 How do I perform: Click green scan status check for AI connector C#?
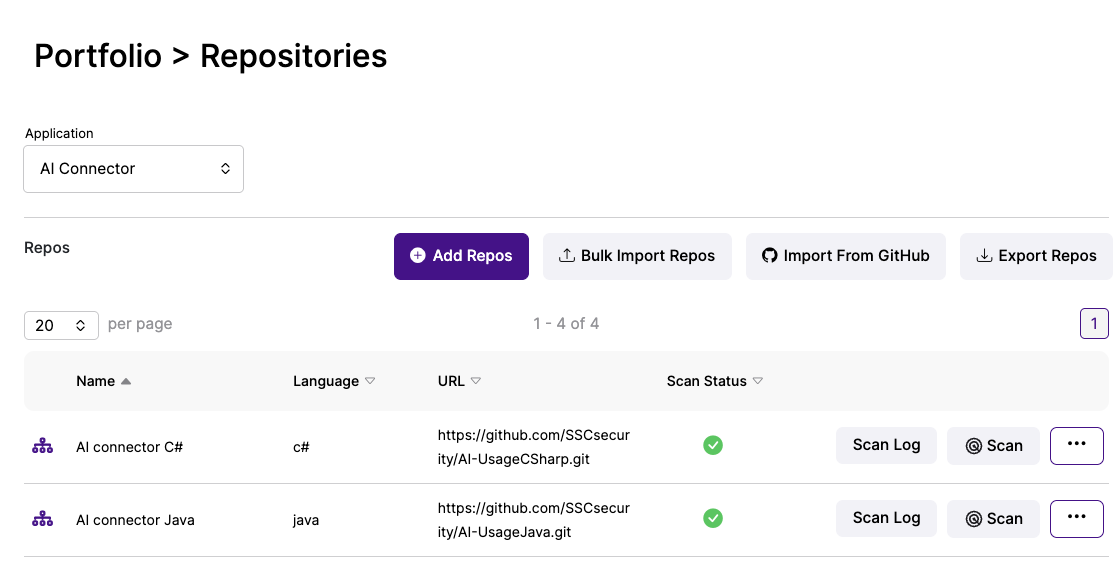click(x=712, y=445)
